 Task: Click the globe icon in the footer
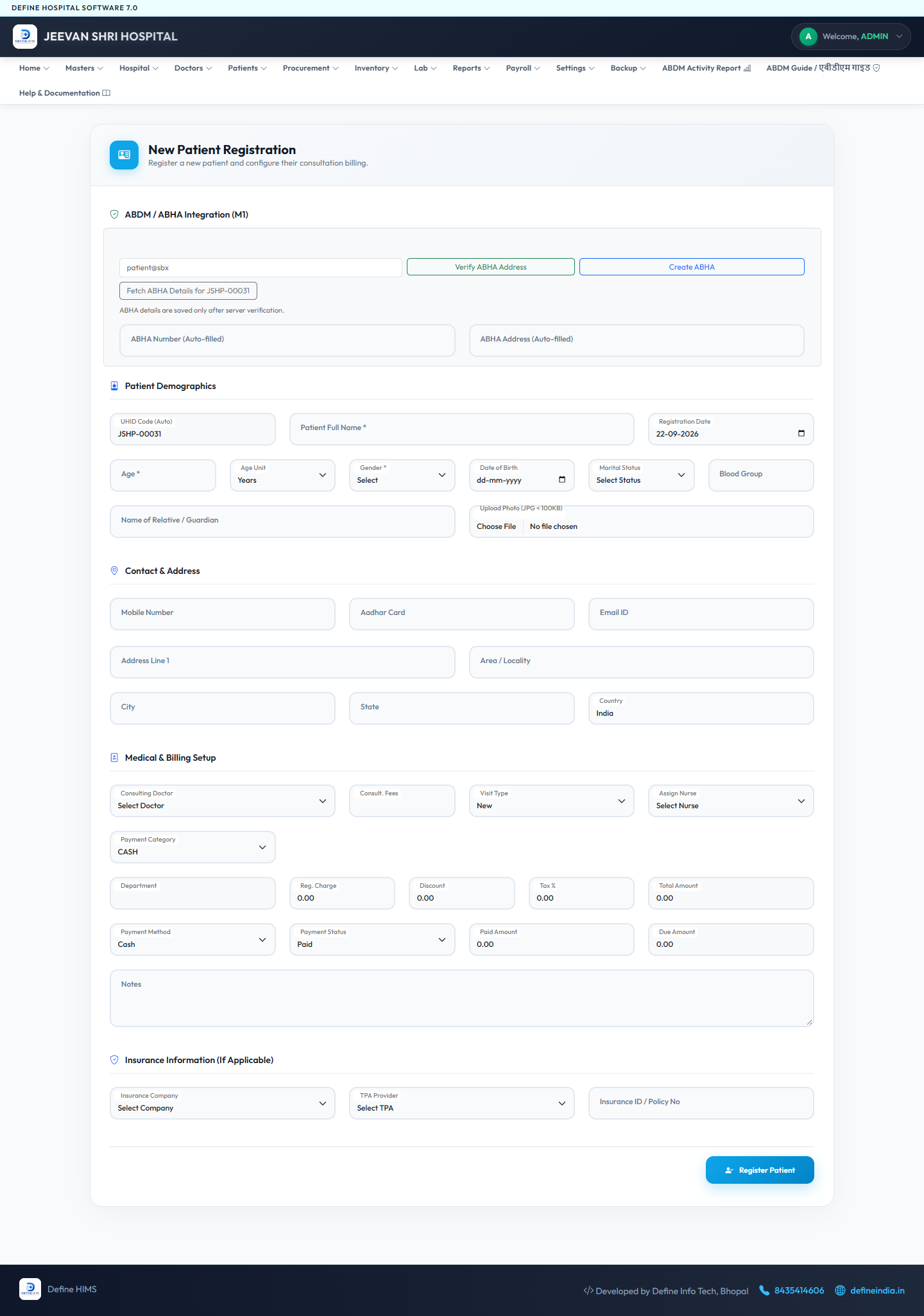(840, 1290)
